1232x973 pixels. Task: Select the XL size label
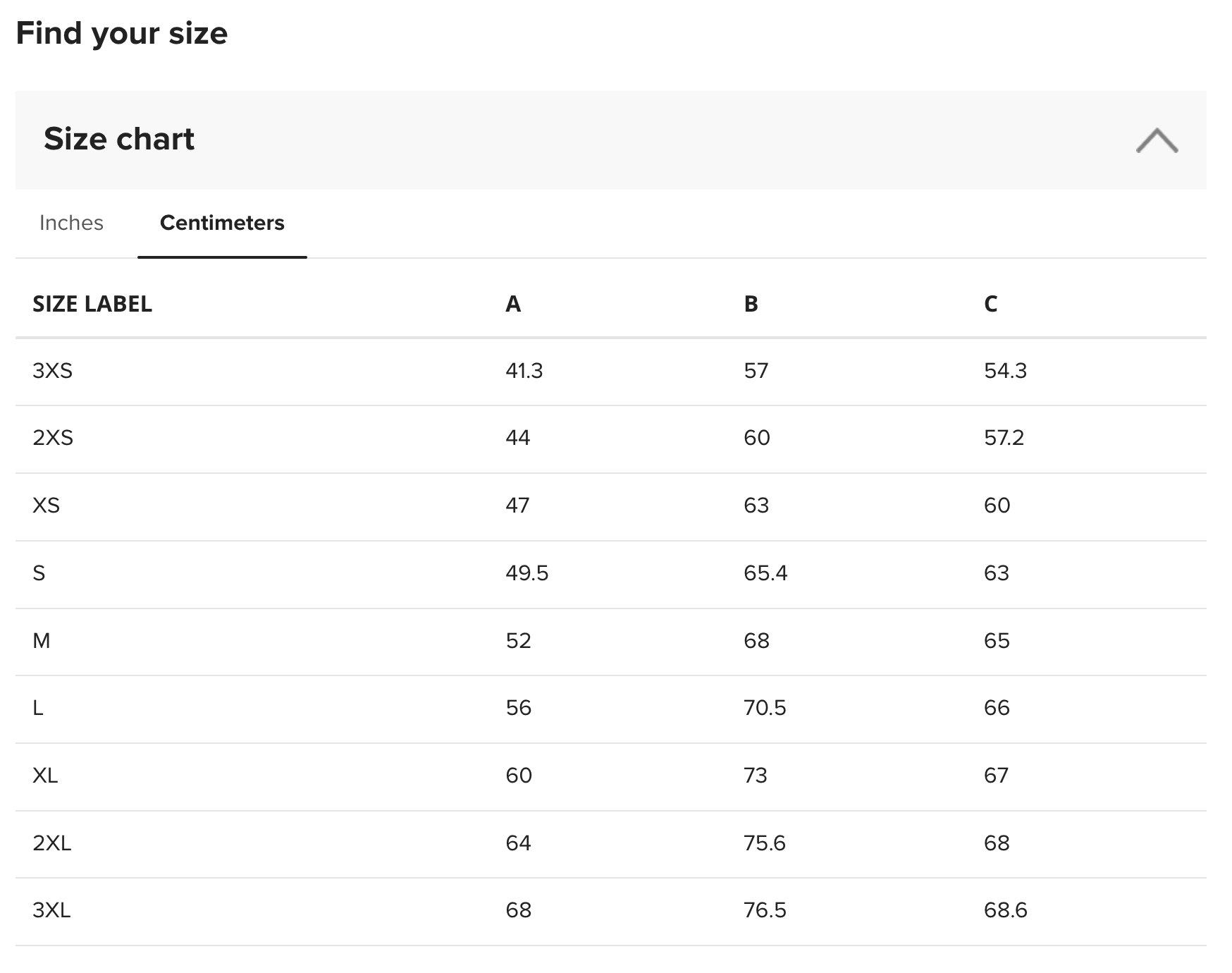pyautogui.click(x=45, y=776)
